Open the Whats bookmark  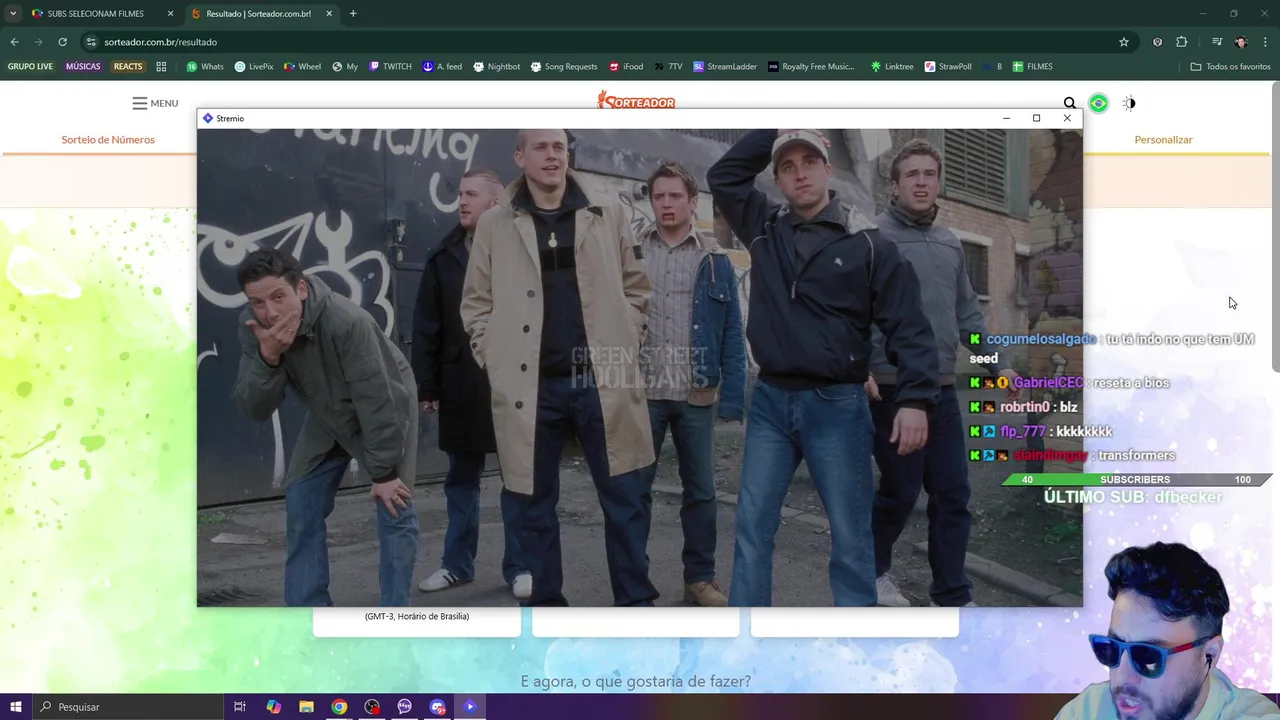pyautogui.click(x=205, y=67)
